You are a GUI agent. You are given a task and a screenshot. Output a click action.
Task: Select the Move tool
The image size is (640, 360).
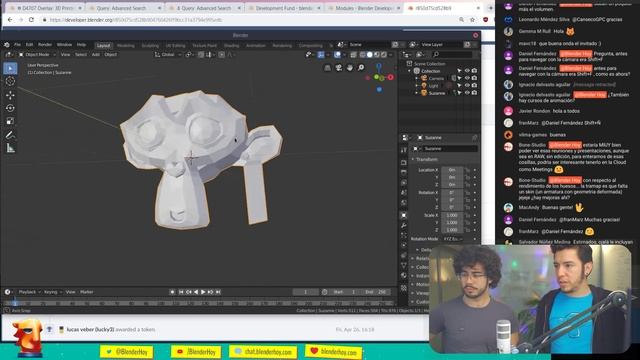click(10, 95)
